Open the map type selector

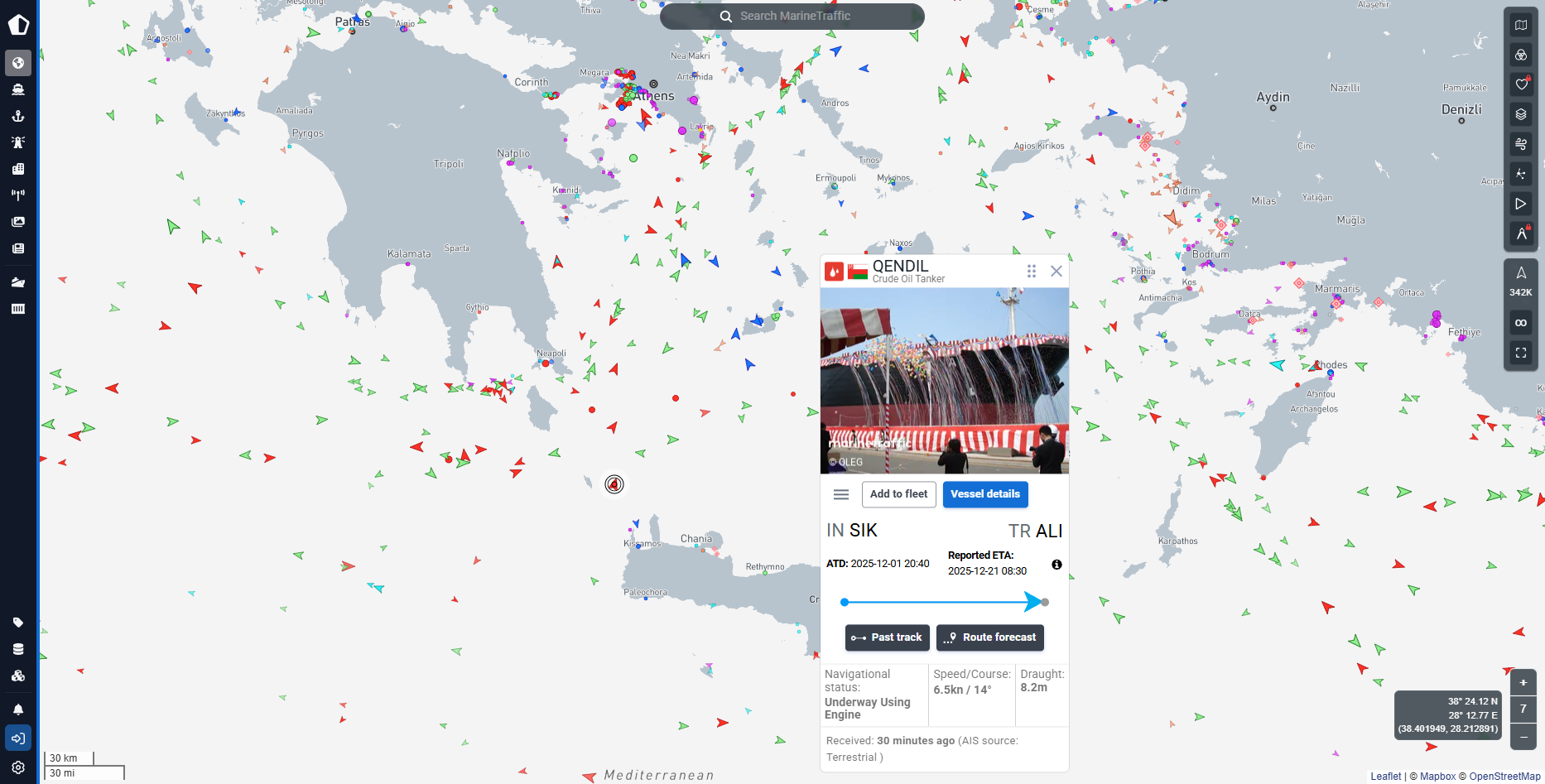(x=1521, y=25)
